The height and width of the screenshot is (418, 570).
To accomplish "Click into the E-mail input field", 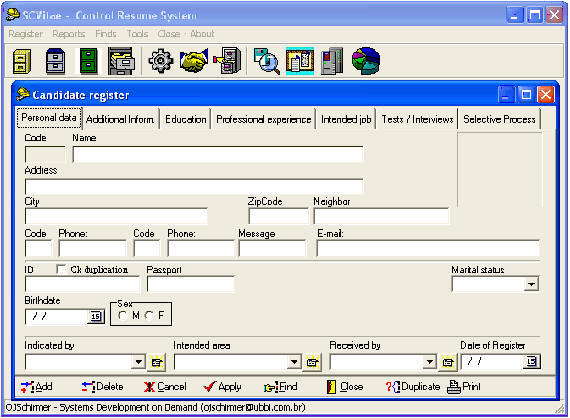I will [x=428, y=249].
